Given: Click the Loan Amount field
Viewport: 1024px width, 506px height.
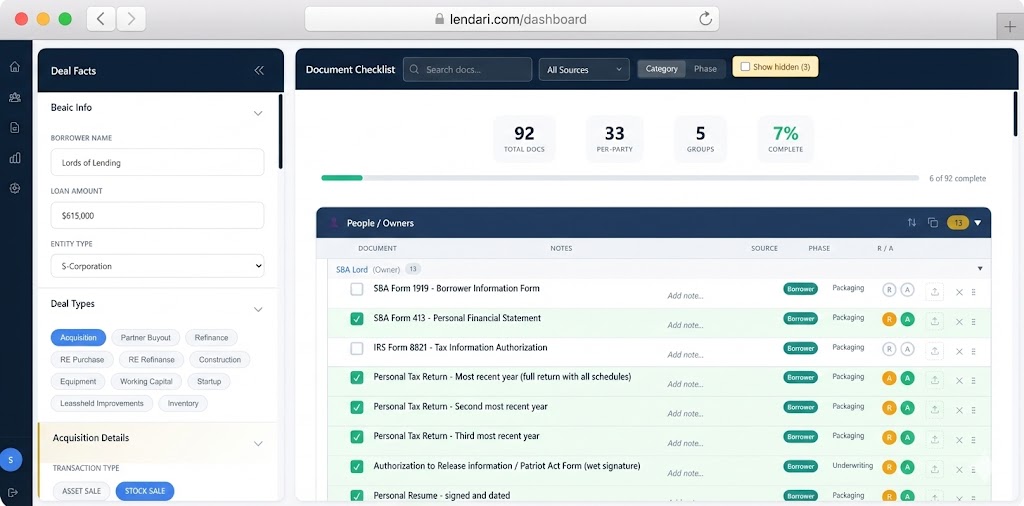Looking at the screenshot, I should coord(157,215).
